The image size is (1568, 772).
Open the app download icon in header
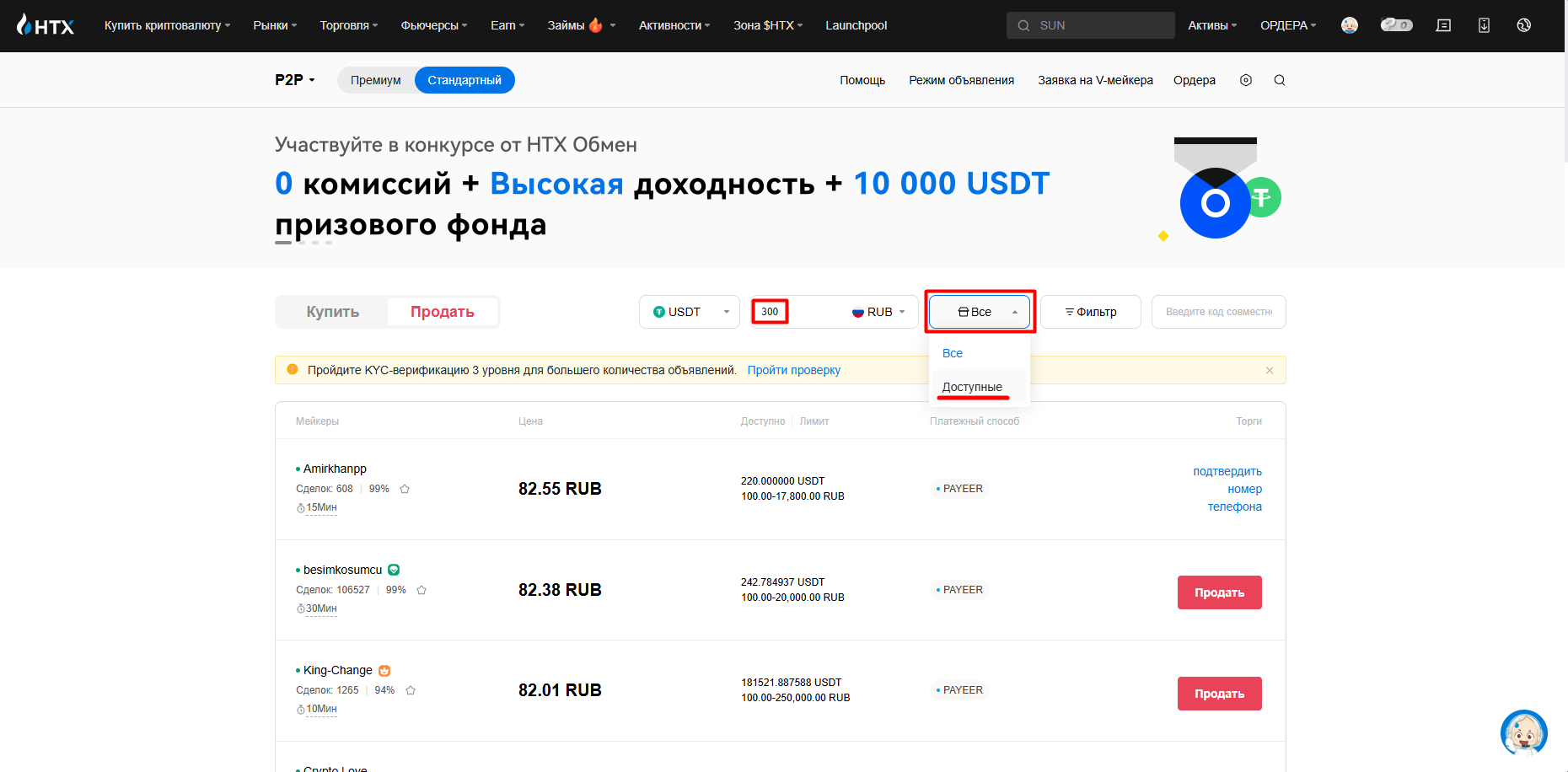point(1484,25)
